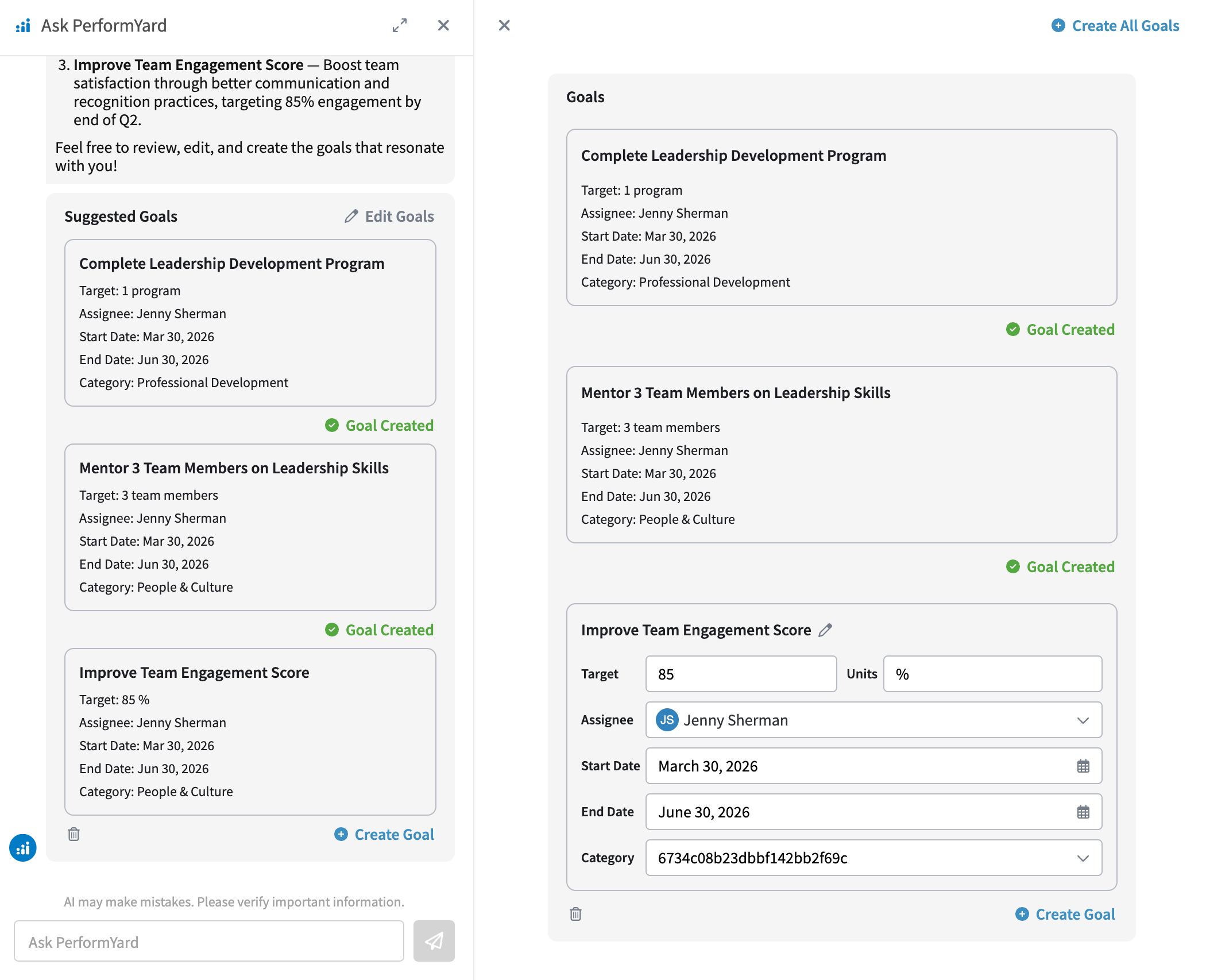The height and width of the screenshot is (980, 1206).
Task: Click Create Goal under the suggested engagement goal
Action: click(384, 835)
